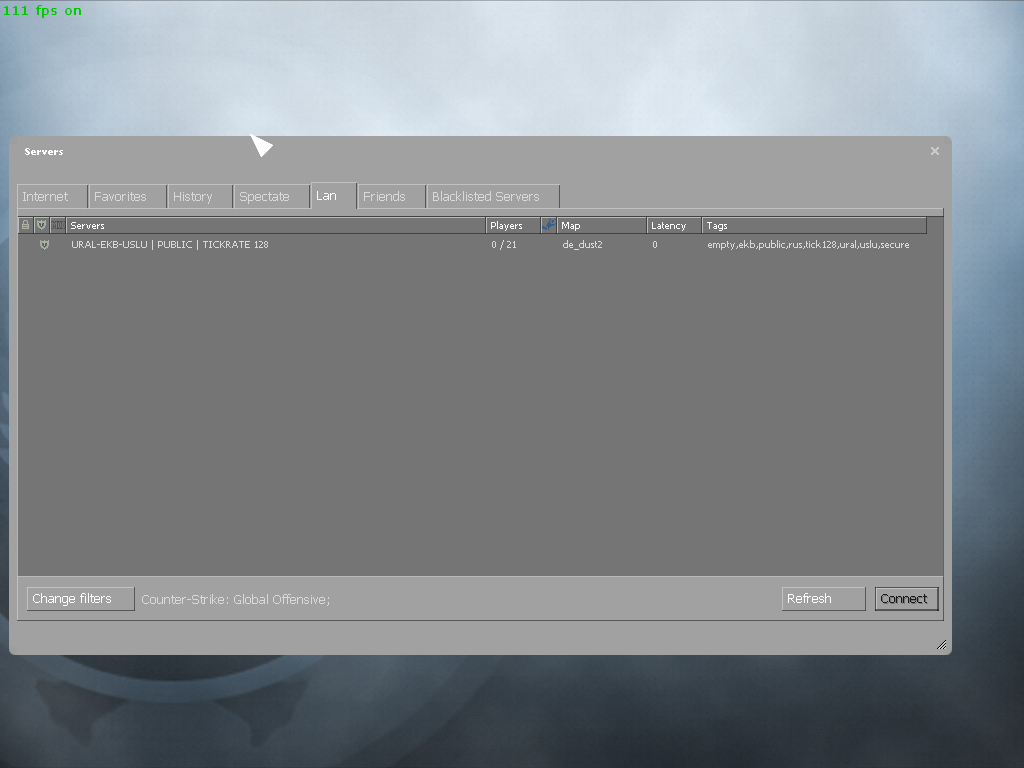Select server URAL-EKB-USLU | PUBLIC | TICKRATE 128

(x=170, y=245)
